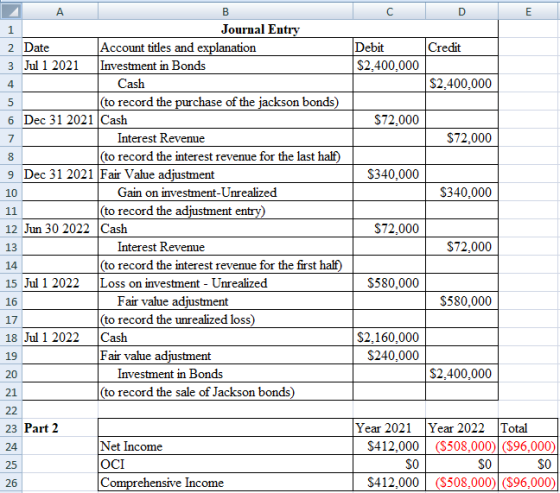Select debit $2,160,000 in row 18

click(389, 337)
